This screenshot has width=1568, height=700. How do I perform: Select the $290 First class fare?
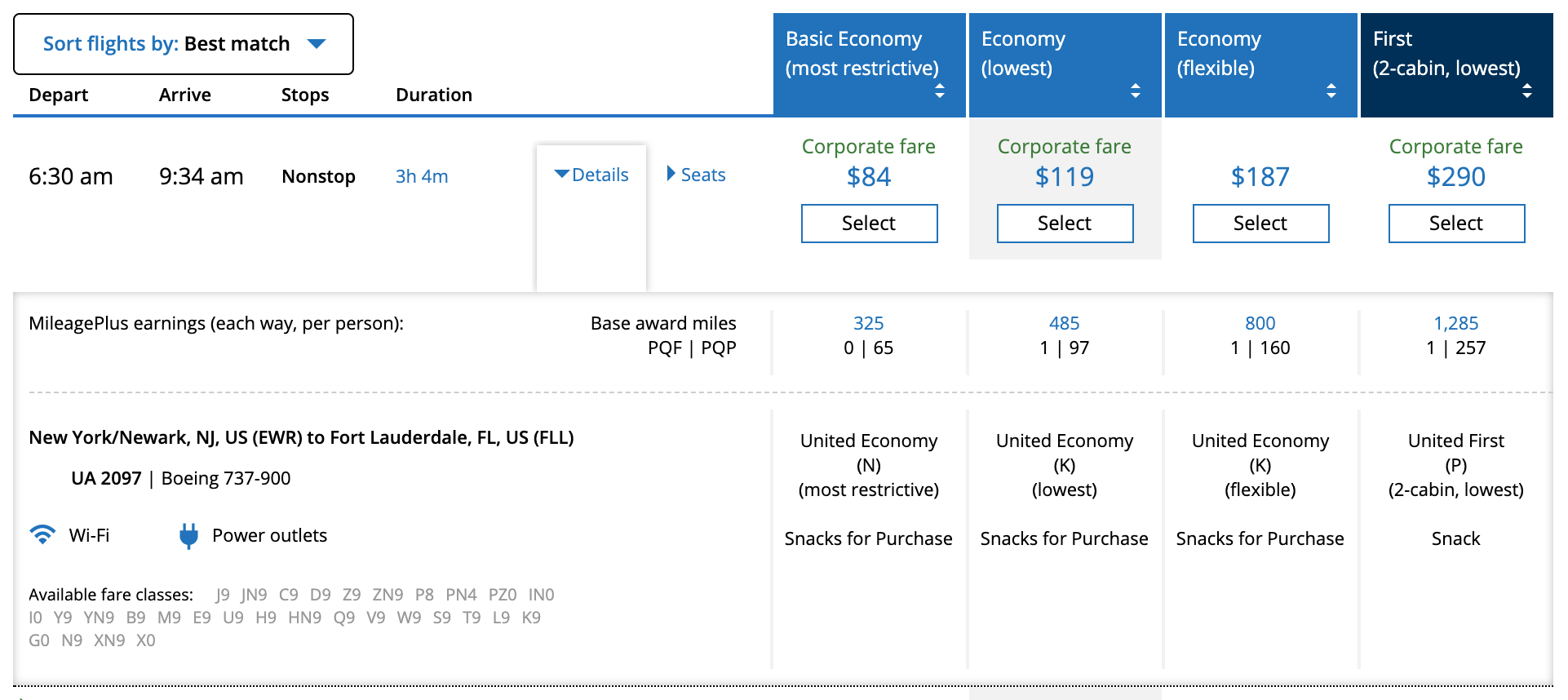[x=1456, y=224]
